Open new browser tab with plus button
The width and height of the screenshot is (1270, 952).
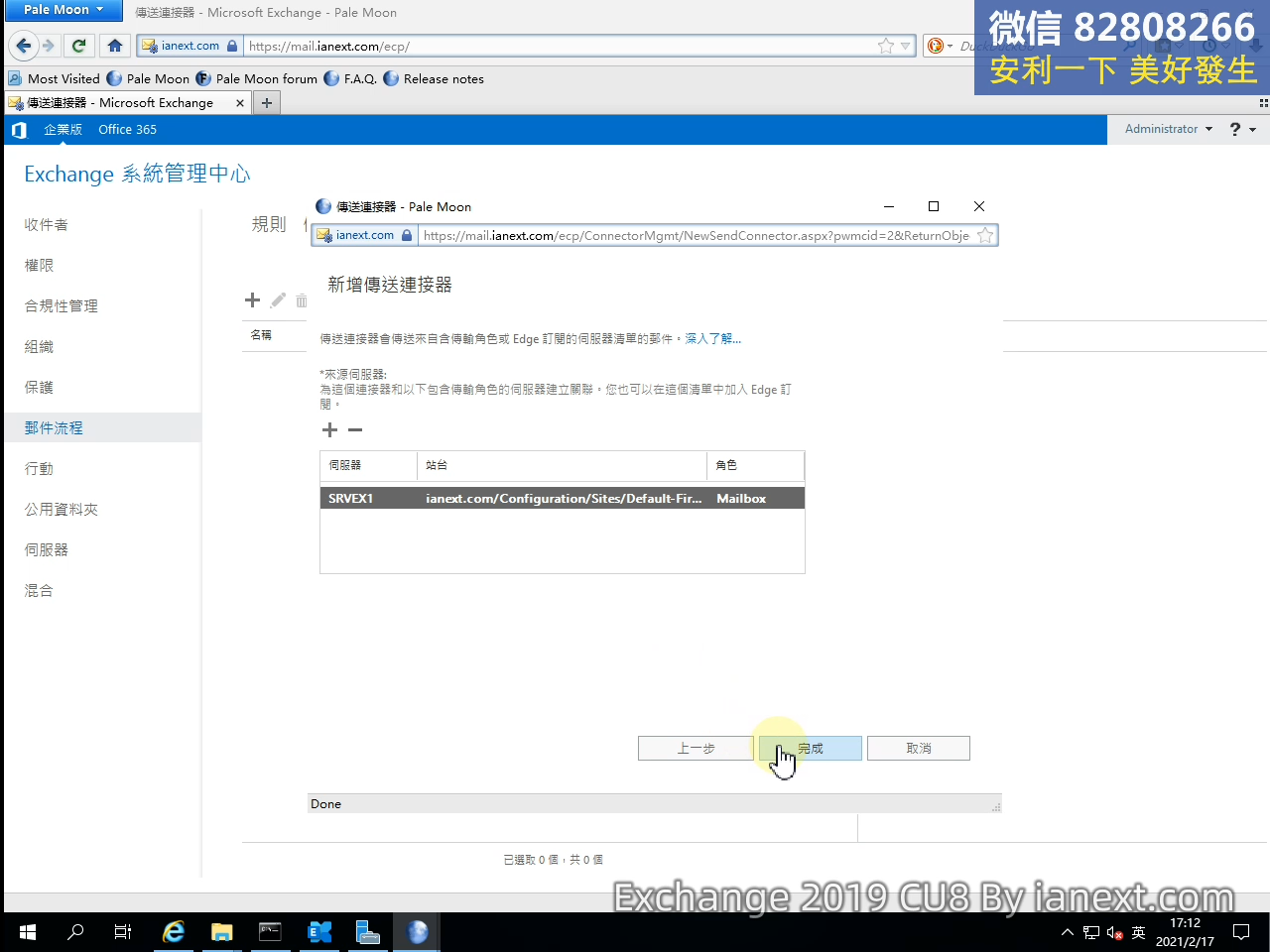pyautogui.click(x=267, y=103)
